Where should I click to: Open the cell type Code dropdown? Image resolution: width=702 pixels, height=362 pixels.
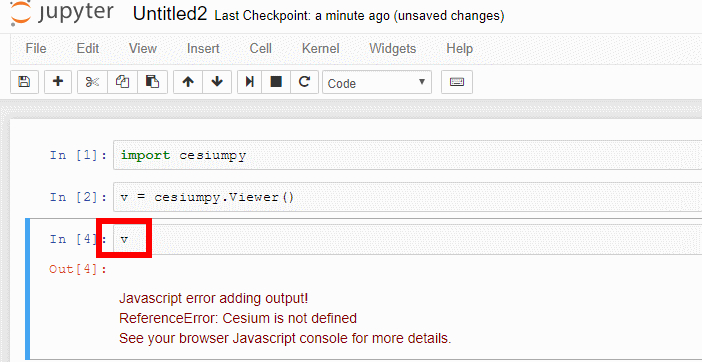coord(377,83)
